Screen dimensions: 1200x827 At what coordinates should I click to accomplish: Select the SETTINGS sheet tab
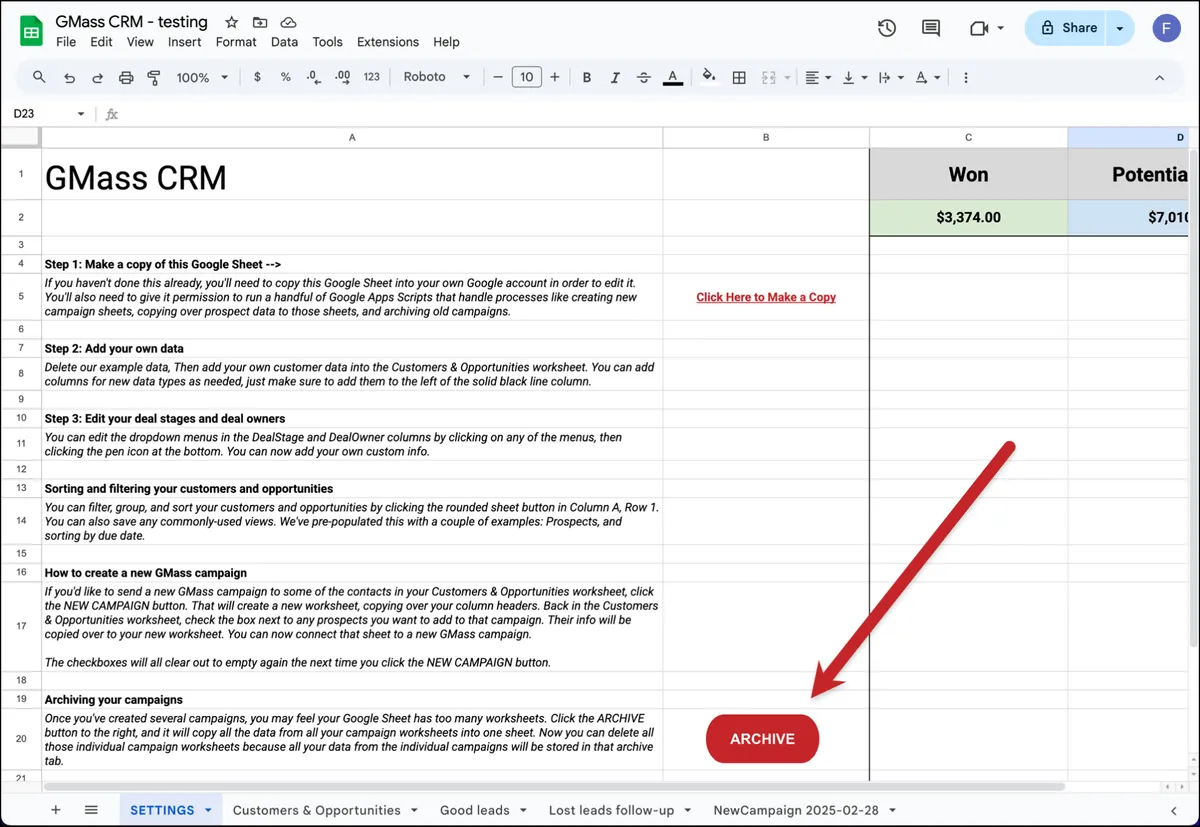[x=170, y=810]
